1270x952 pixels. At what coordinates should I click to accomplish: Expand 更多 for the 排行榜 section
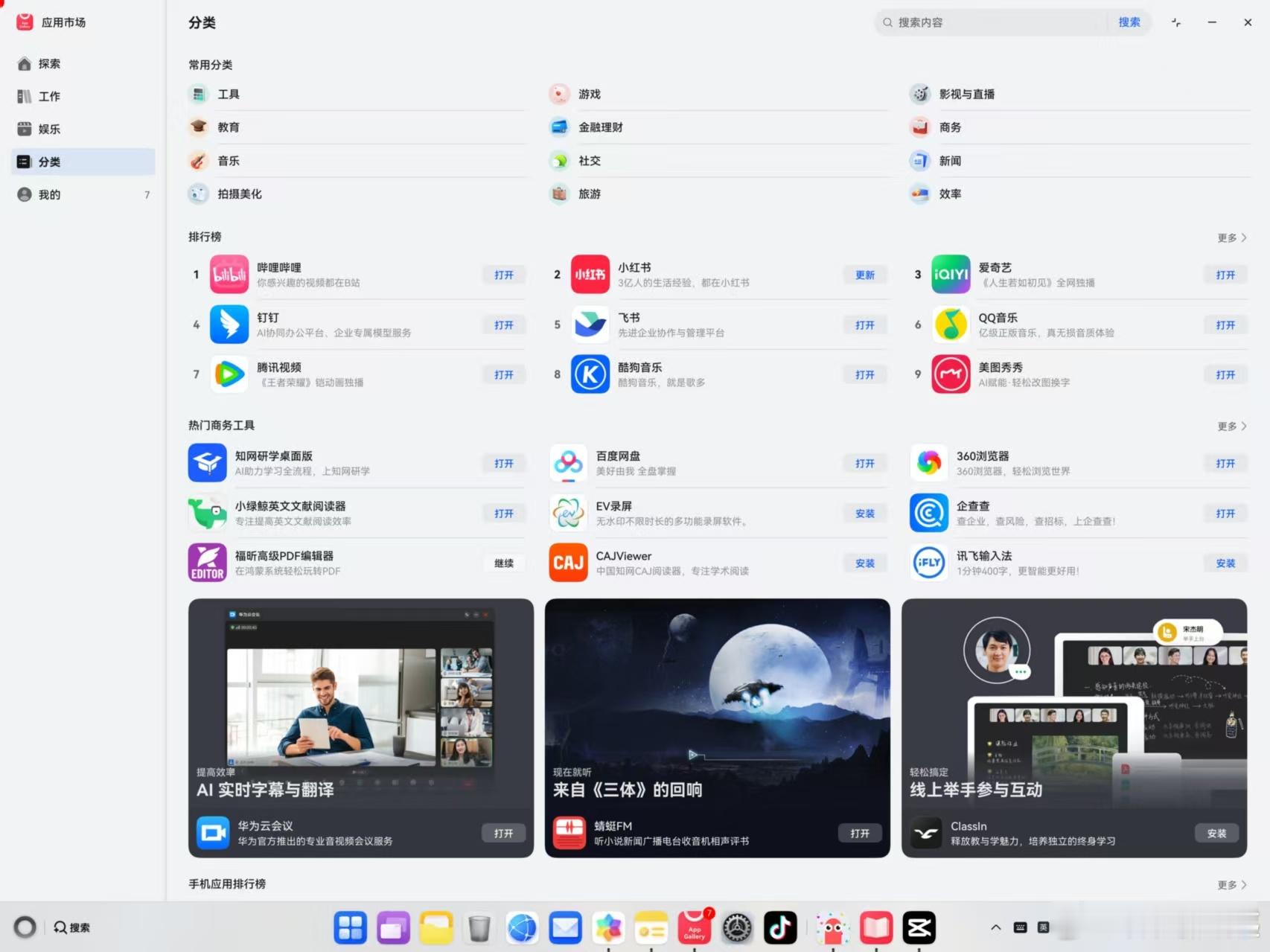click(1232, 237)
